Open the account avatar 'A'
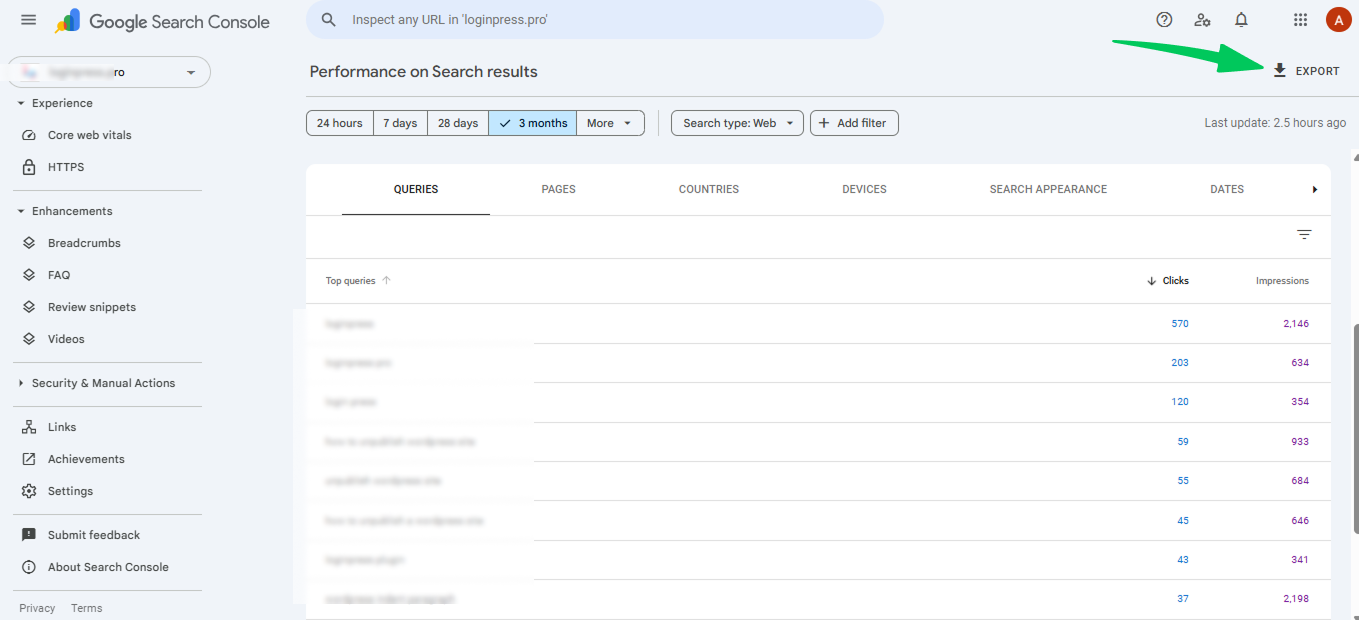 pos(1338,19)
